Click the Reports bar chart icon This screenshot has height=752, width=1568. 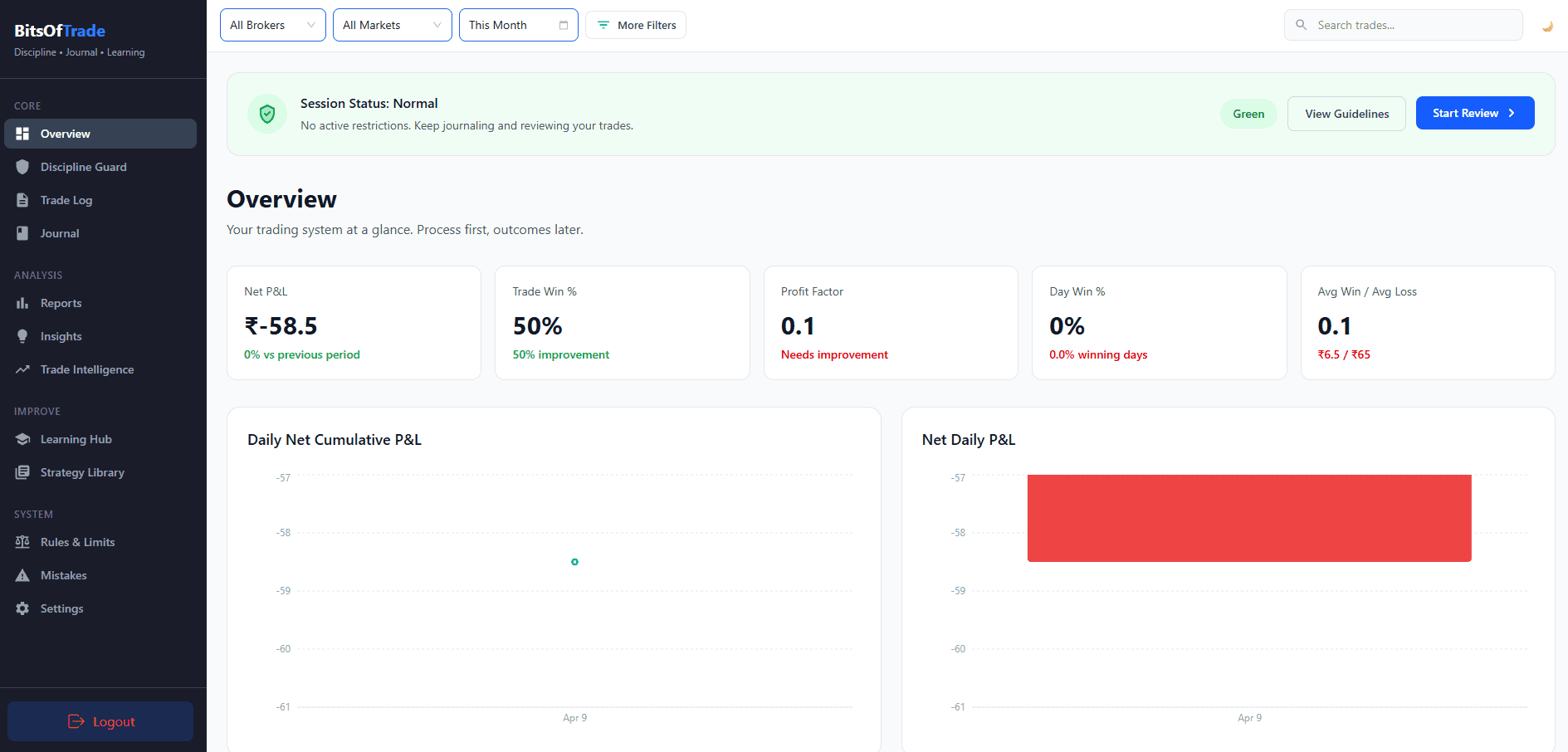click(x=22, y=303)
